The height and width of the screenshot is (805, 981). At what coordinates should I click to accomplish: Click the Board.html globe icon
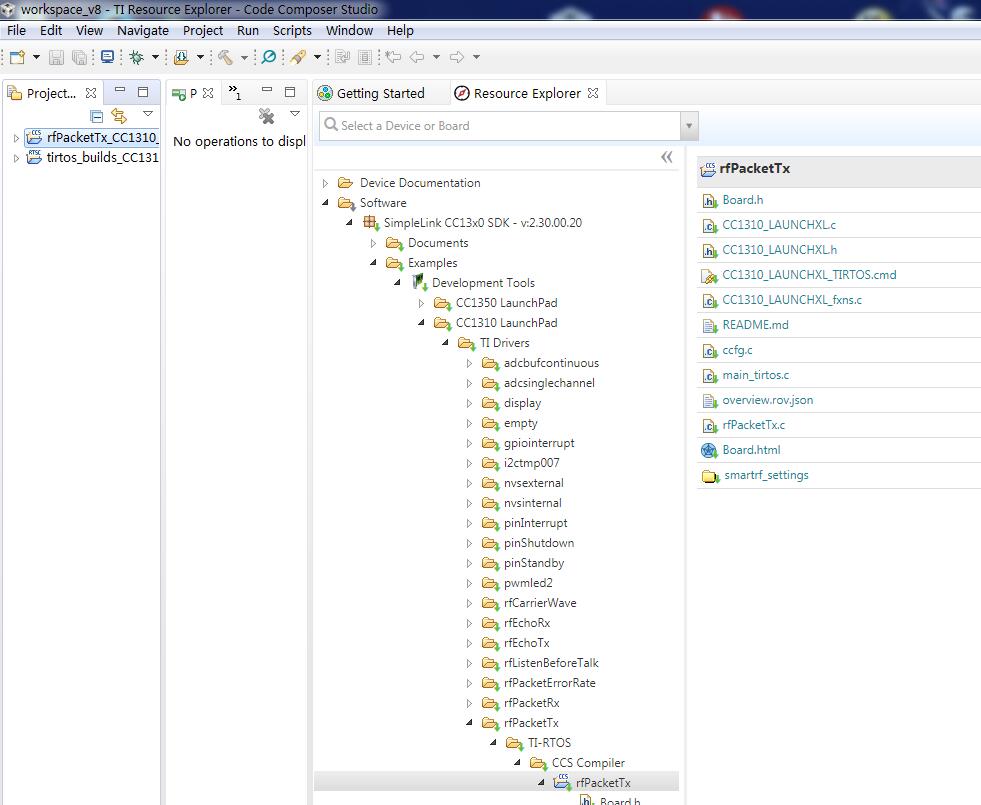[x=709, y=450]
